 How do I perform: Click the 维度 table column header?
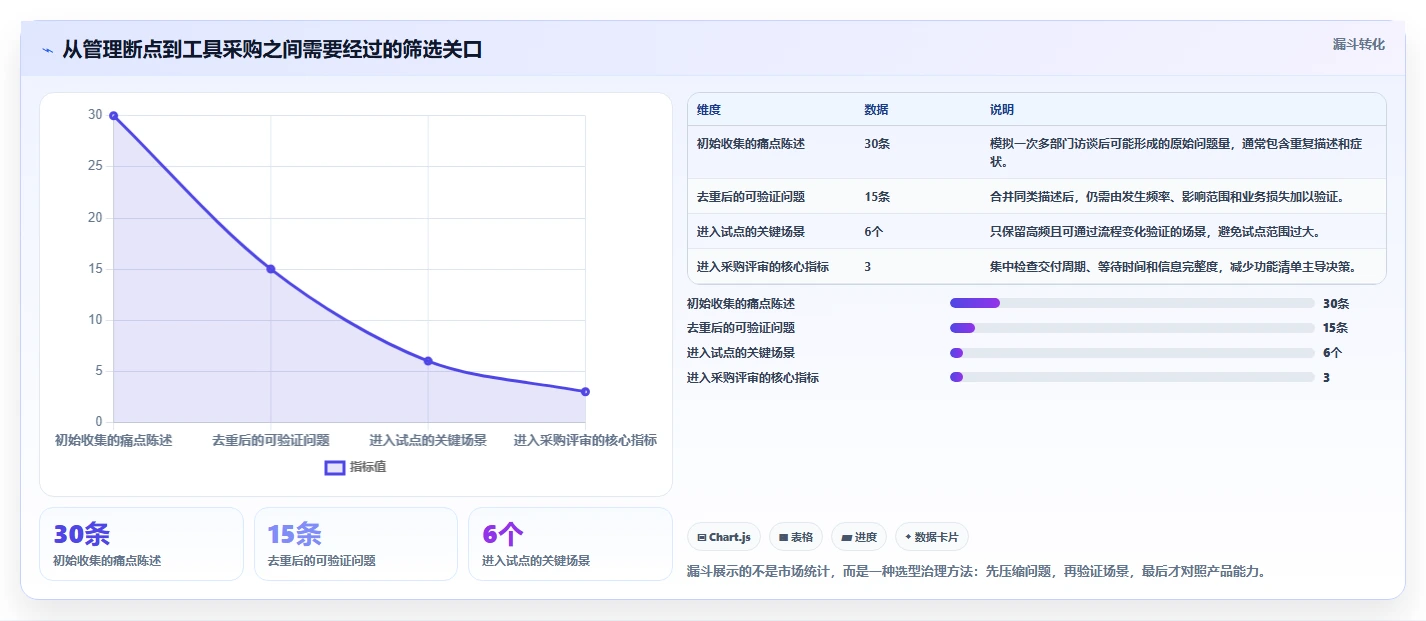coord(709,110)
